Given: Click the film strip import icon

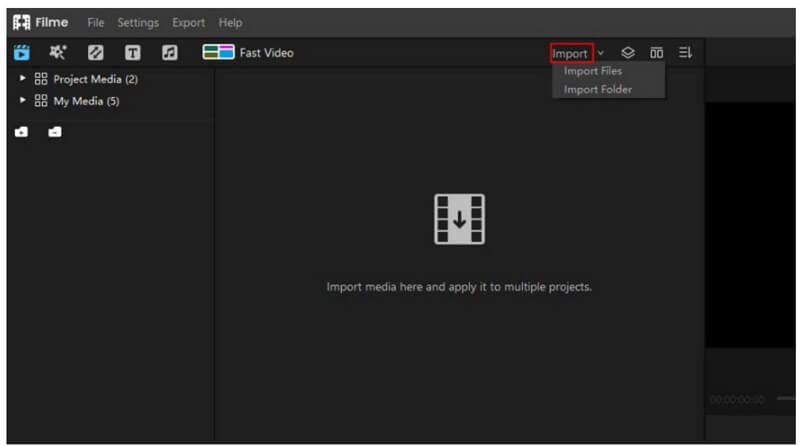Looking at the screenshot, I should 459,219.
